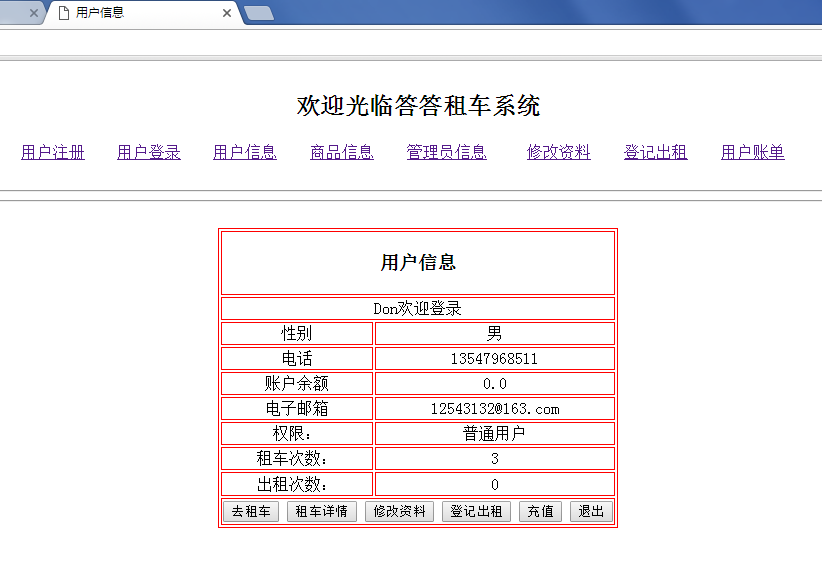The image size is (822, 572).
Task: Click the 登记出租 button under the table
Action: (x=477, y=511)
